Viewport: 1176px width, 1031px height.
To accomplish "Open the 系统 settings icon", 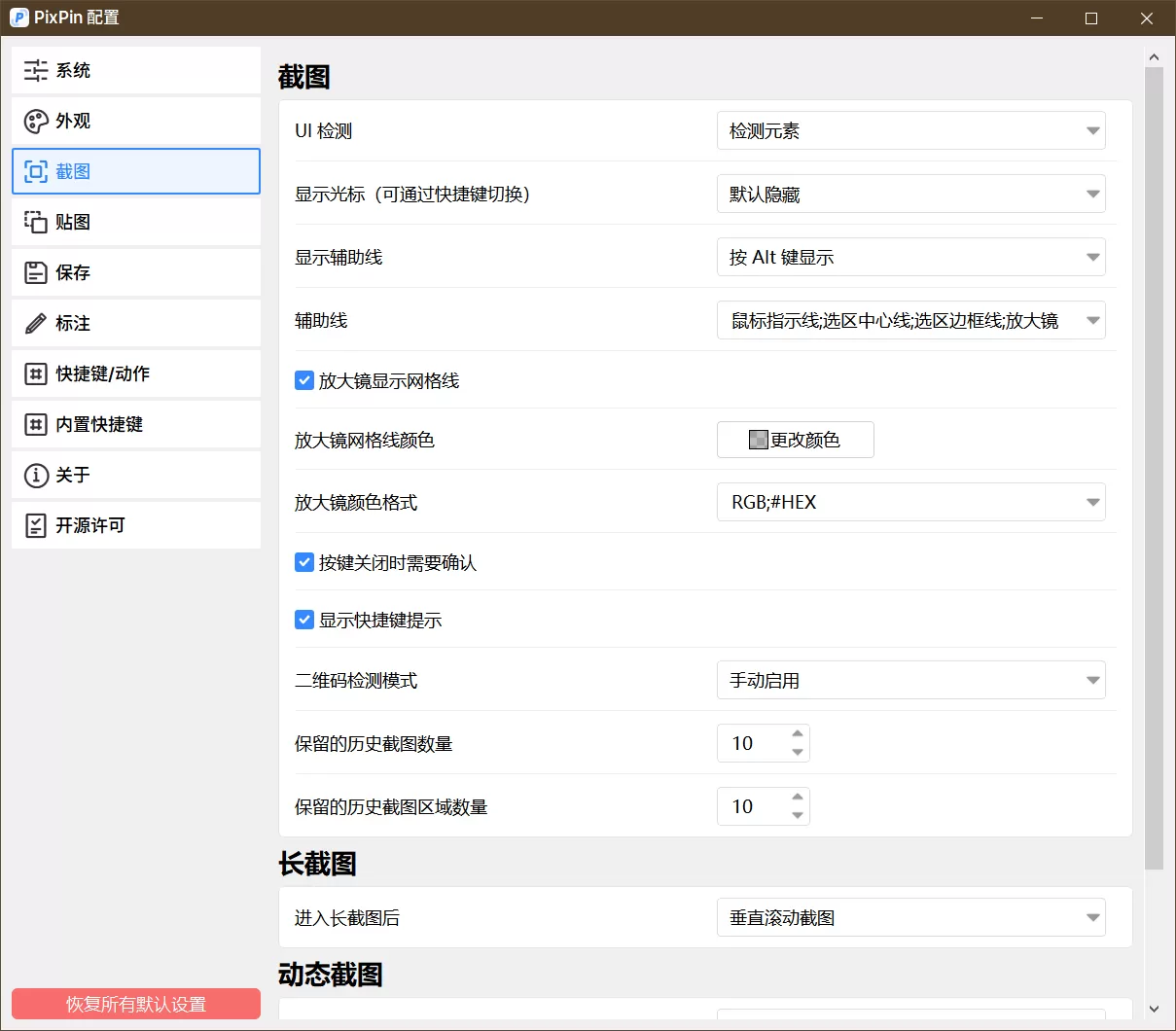I will (x=34, y=69).
